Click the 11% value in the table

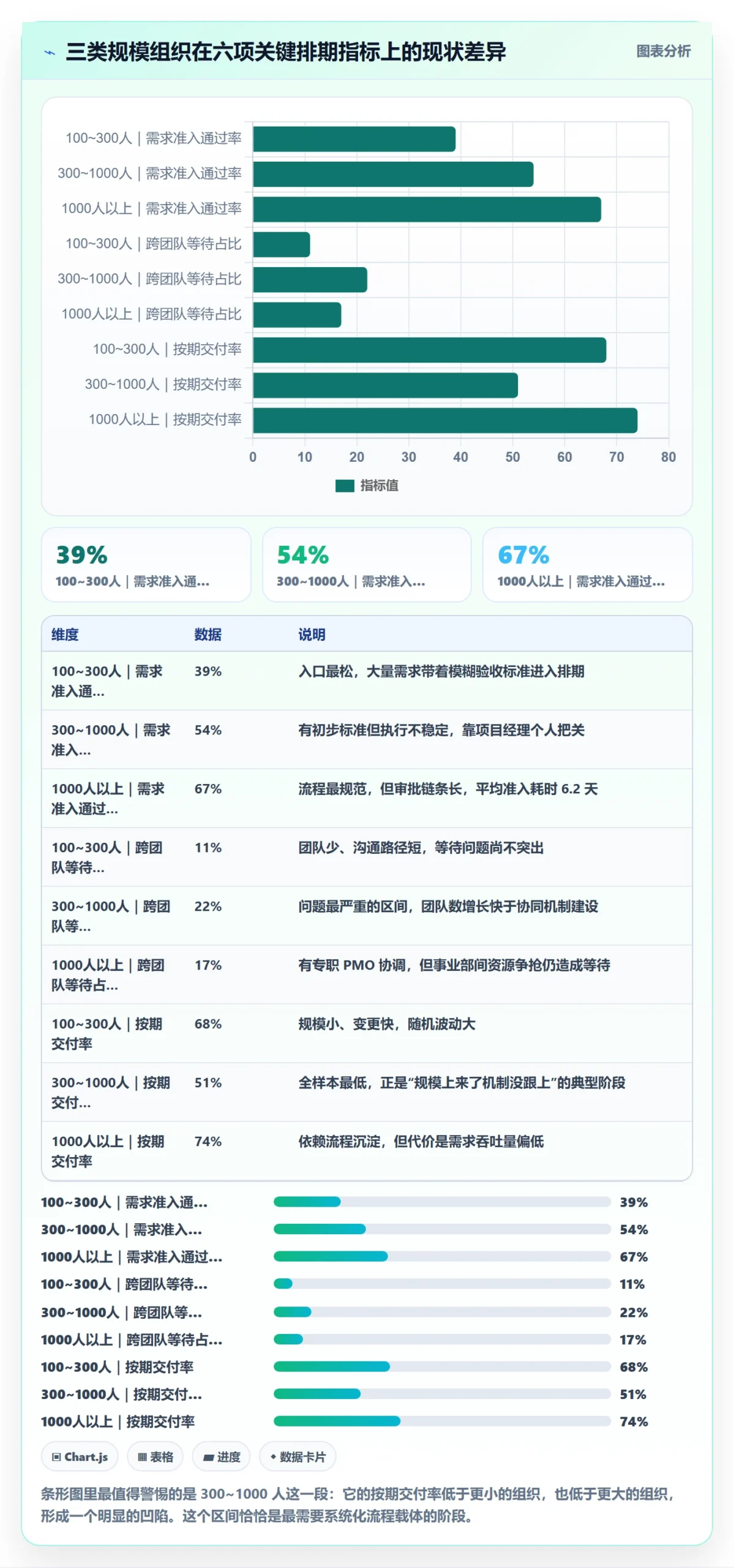208,848
